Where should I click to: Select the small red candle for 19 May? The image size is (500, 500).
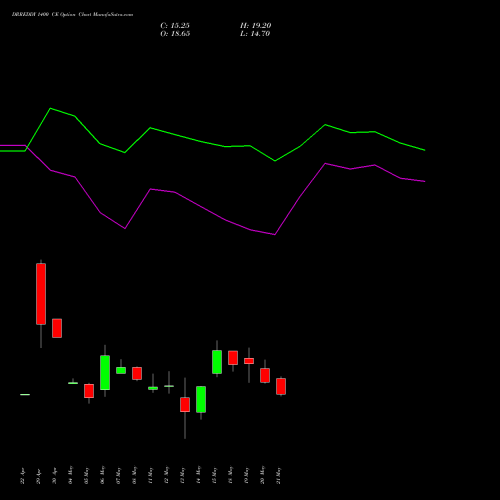249,361
